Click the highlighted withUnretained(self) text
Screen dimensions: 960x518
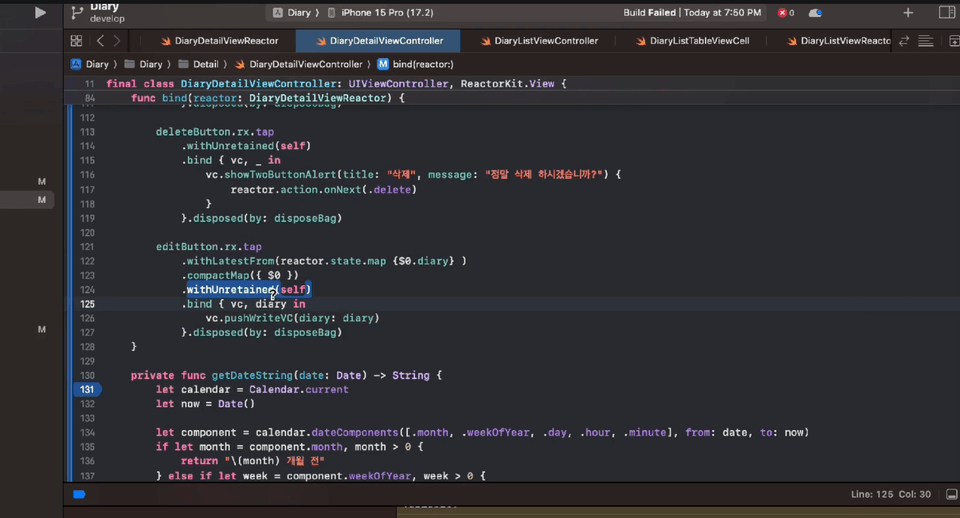[x=249, y=290]
